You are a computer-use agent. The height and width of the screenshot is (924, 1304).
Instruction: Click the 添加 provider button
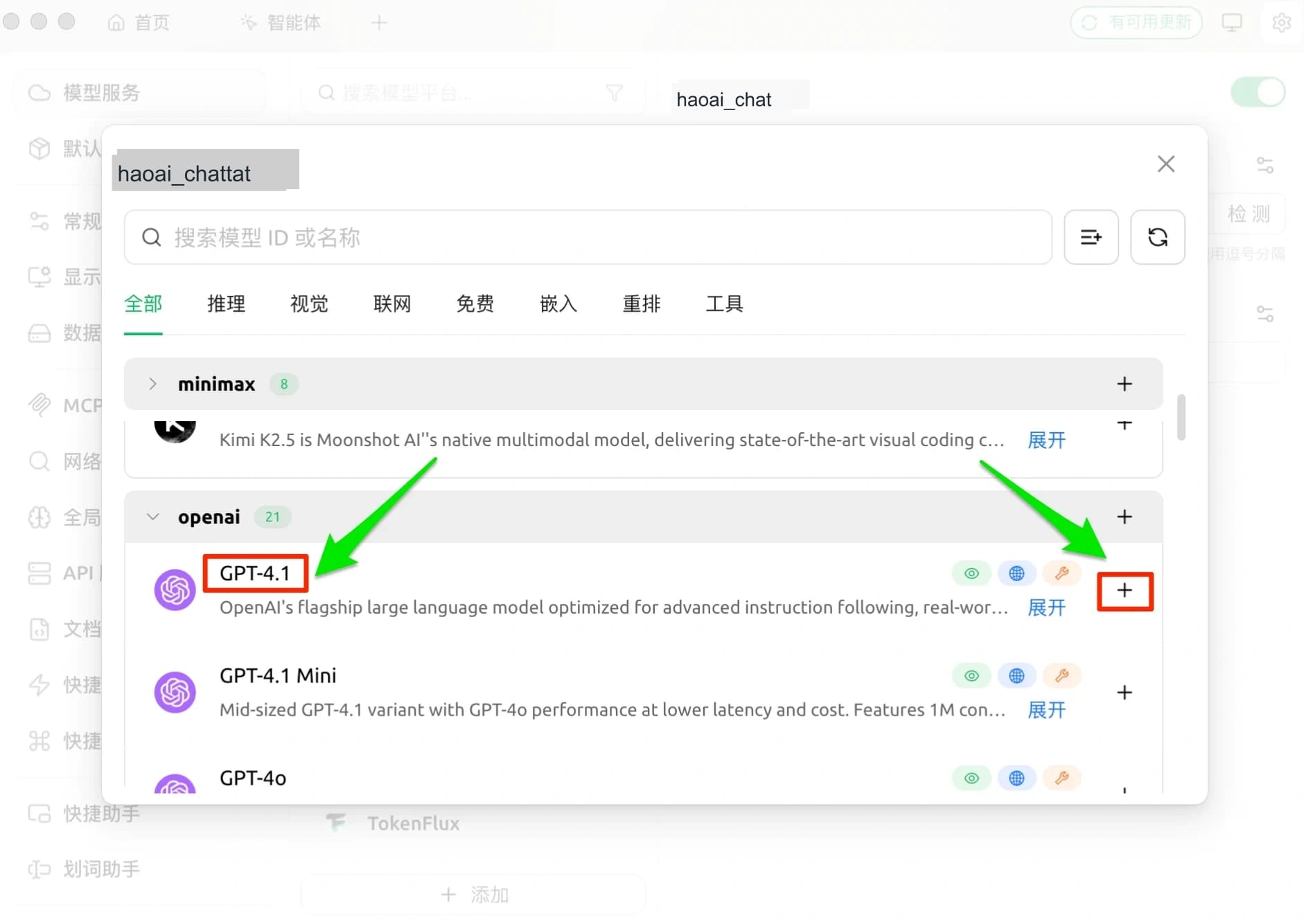474,895
